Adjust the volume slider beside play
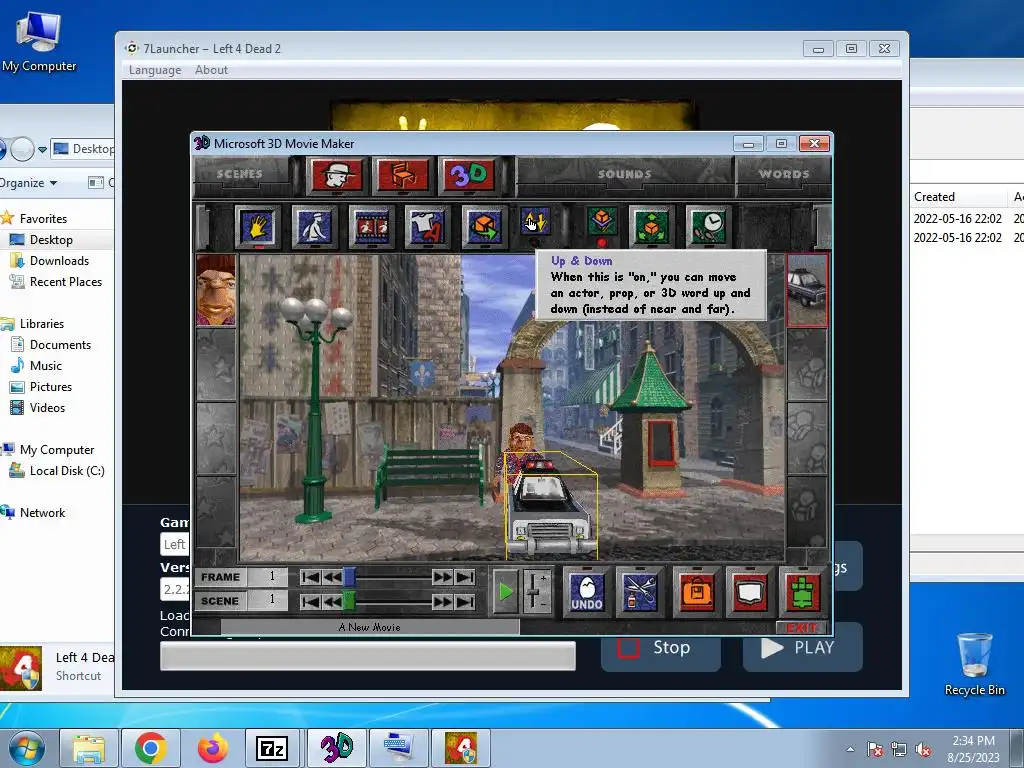 coord(536,592)
